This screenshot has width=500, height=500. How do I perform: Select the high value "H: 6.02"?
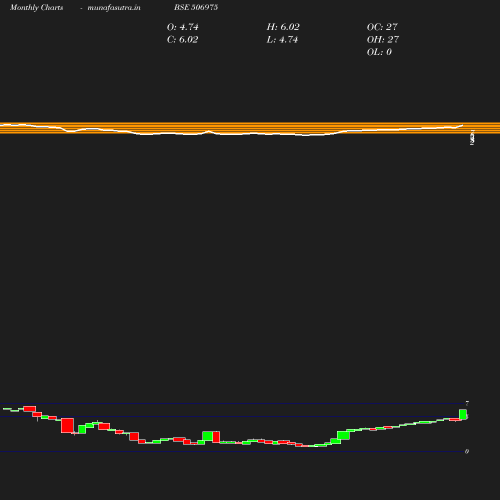283,27
